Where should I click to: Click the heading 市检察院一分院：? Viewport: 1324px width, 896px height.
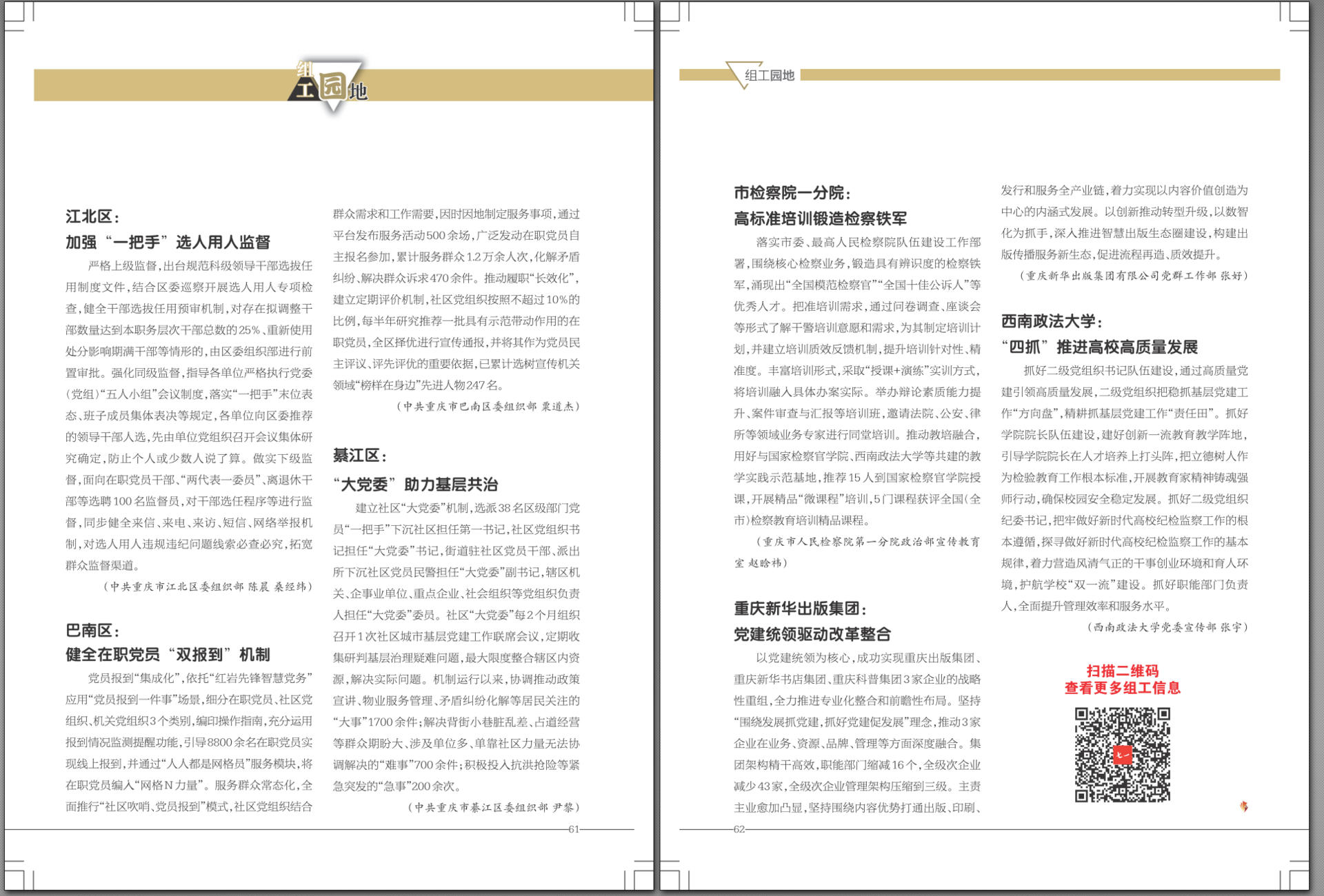tap(792, 192)
